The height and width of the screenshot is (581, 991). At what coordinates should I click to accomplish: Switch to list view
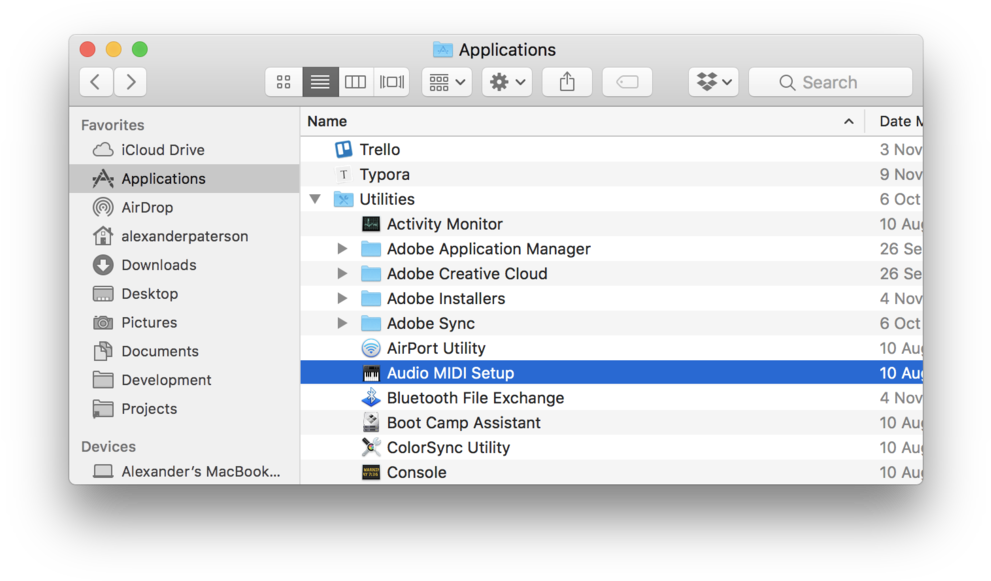(320, 82)
